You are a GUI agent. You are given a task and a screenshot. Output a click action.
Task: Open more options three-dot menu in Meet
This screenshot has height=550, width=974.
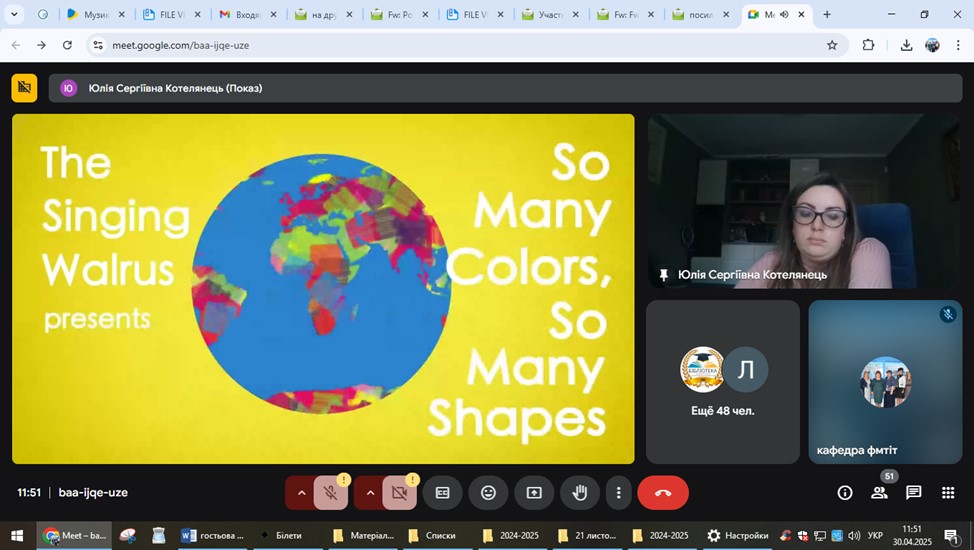618,493
